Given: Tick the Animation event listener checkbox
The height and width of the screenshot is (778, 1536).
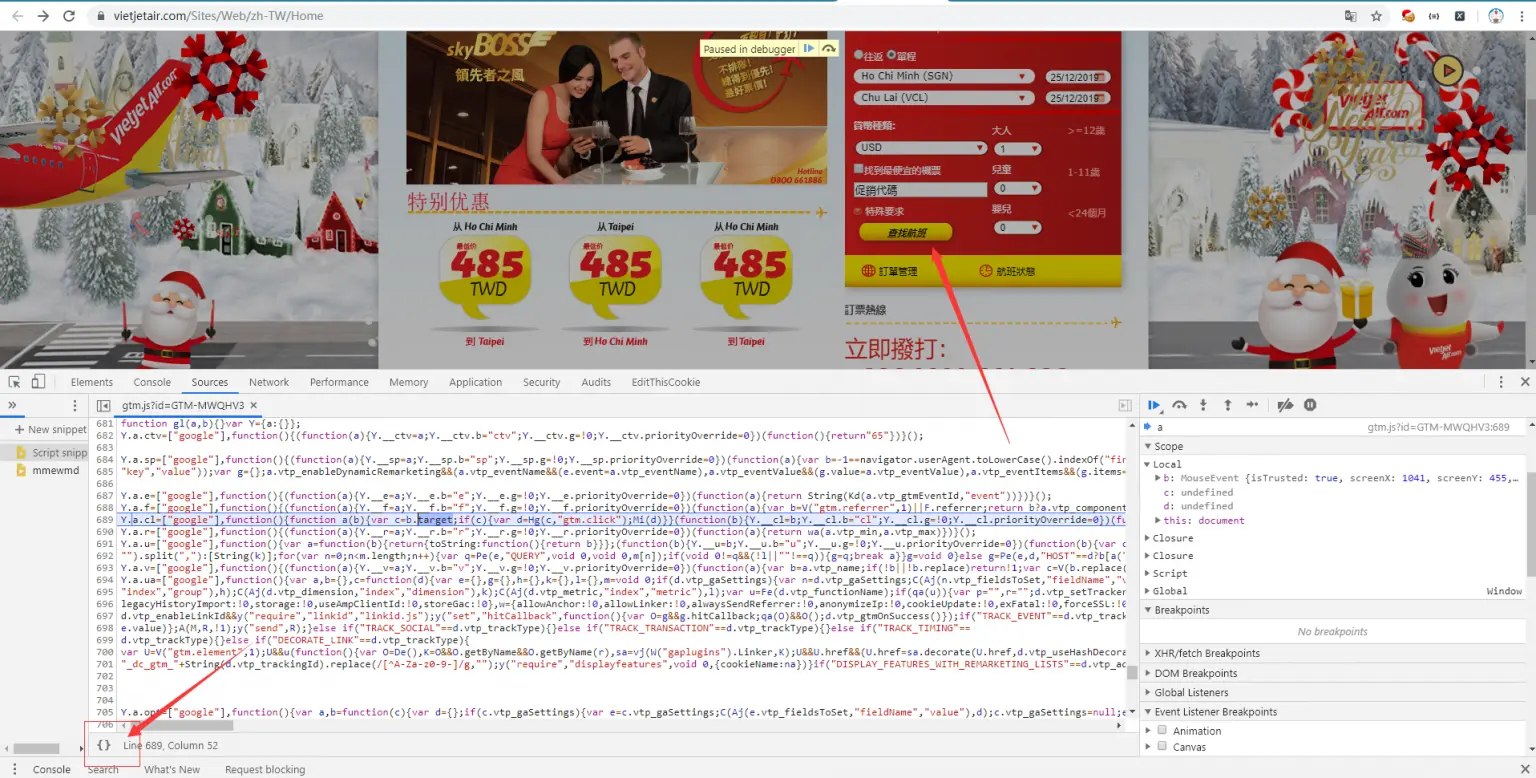Looking at the screenshot, I should 1162,730.
